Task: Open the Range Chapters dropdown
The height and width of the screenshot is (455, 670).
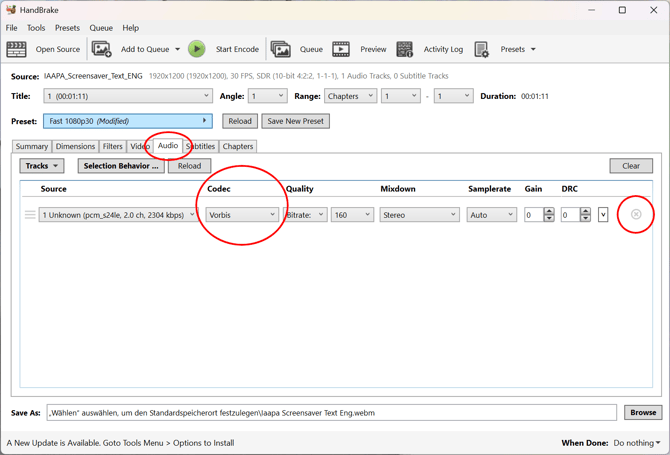Action: 350,96
